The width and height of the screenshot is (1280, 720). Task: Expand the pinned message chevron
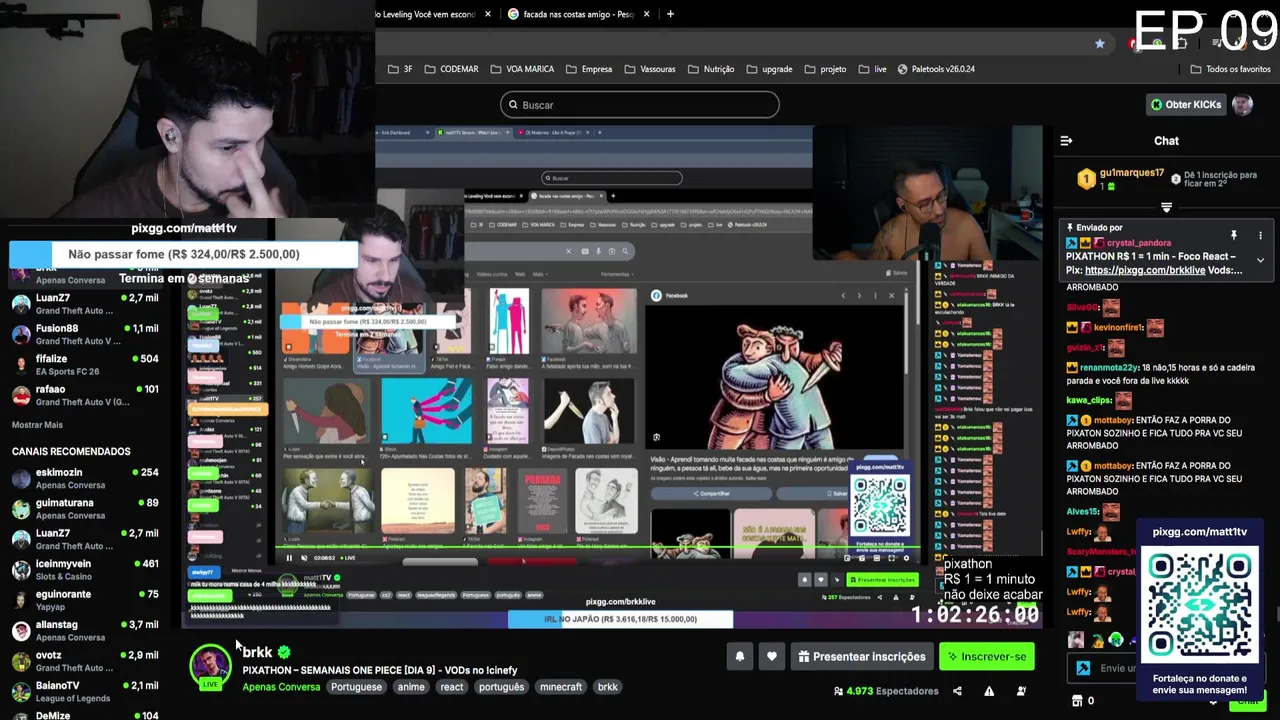[x=1260, y=260]
